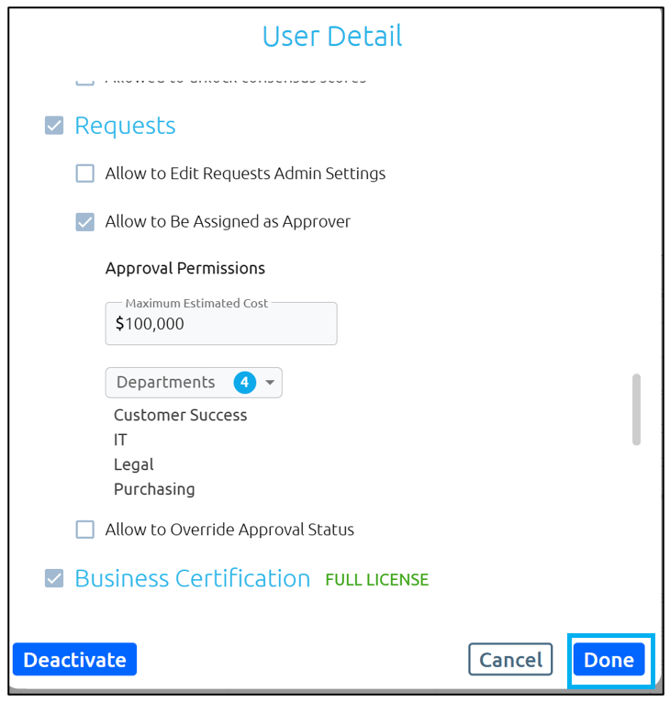Uncheck the Business Certification checkbox
Viewport: 670px width, 703px height.
pyautogui.click(x=54, y=579)
